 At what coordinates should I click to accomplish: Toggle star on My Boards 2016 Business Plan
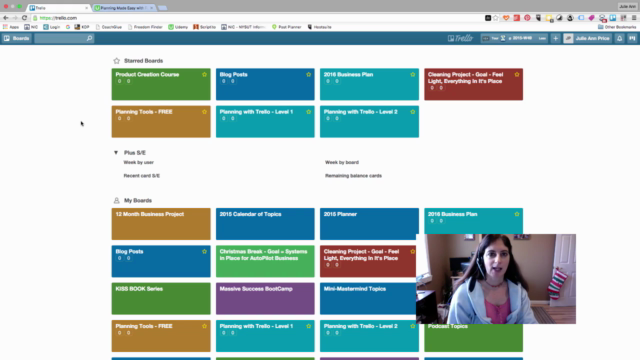[517, 214]
